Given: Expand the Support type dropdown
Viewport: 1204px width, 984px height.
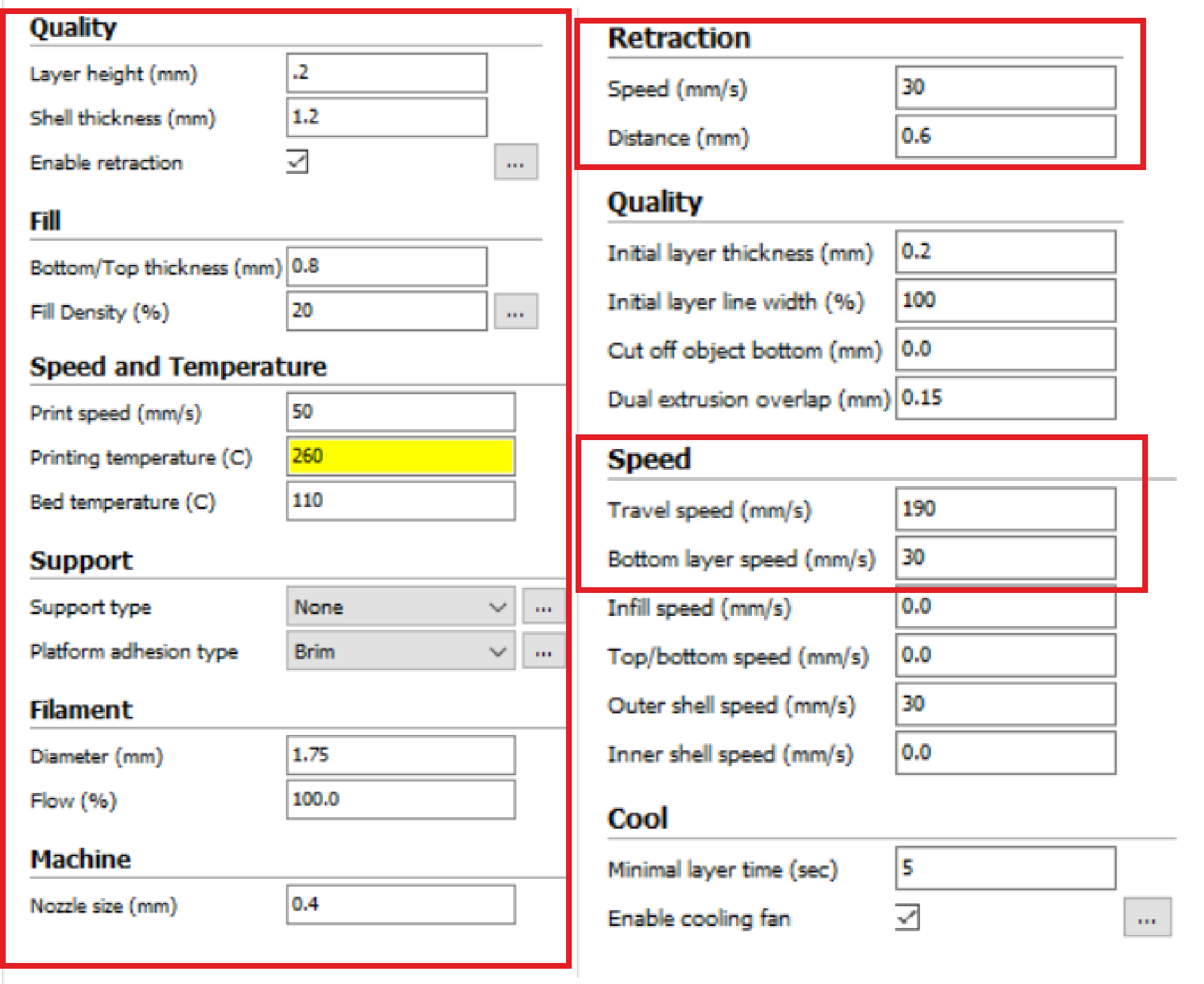Looking at the screenshot, I should [x=400, y=606].
